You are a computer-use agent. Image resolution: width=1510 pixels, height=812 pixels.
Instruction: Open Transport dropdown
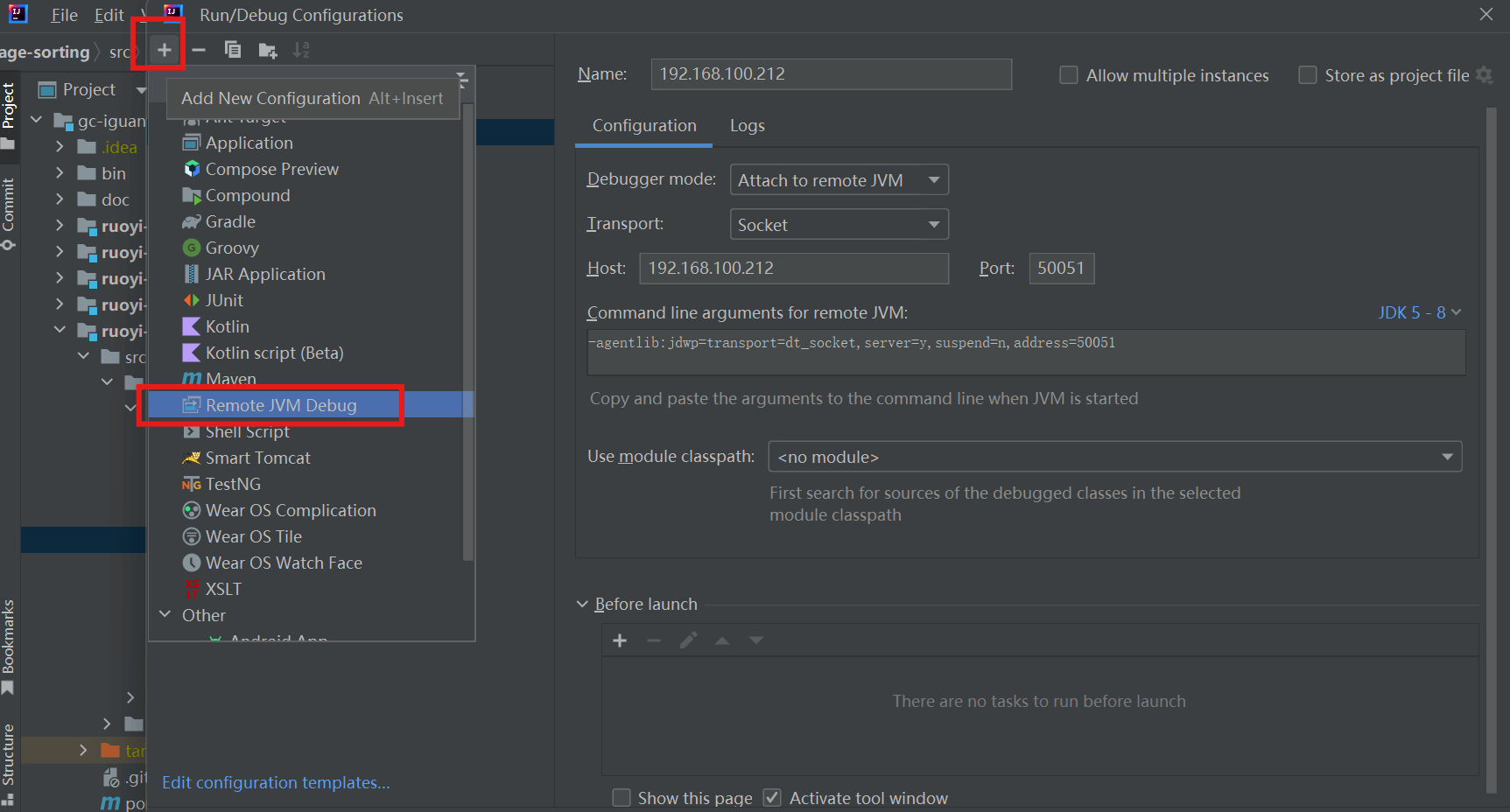click(839, 225)
